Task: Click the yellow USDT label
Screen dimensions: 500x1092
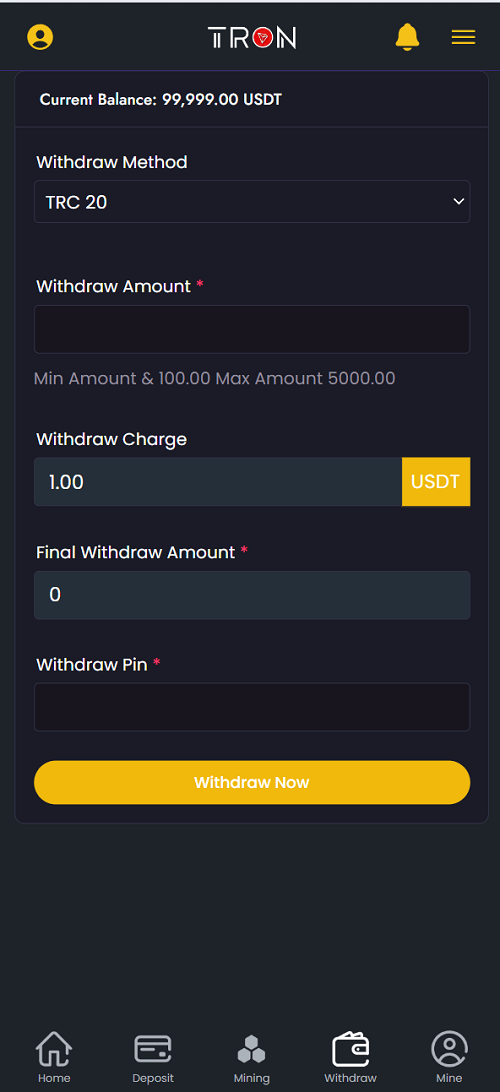Action: pyautogui.click(x=436, y=482)
